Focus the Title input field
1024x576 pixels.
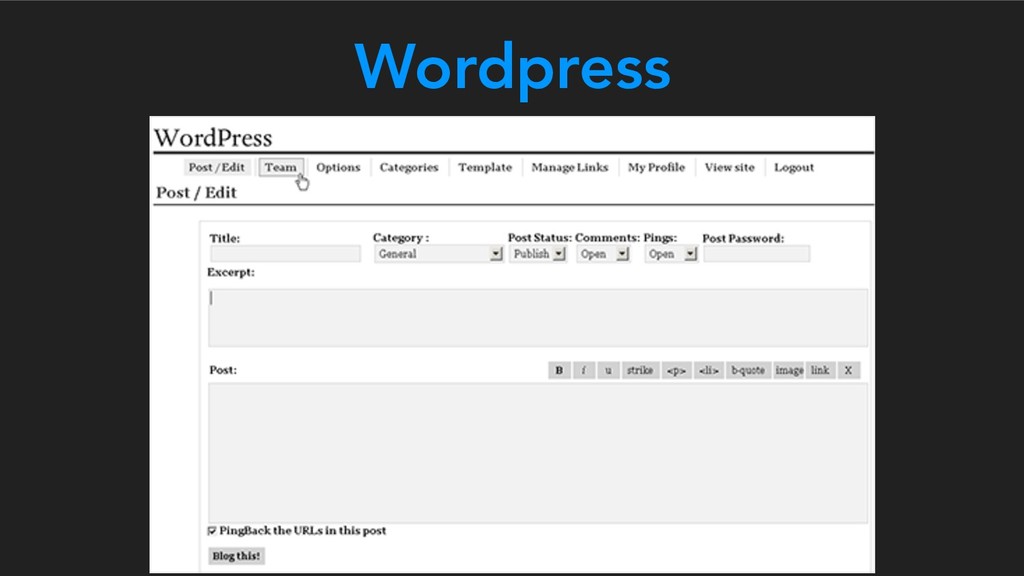[x=285, y=254]
